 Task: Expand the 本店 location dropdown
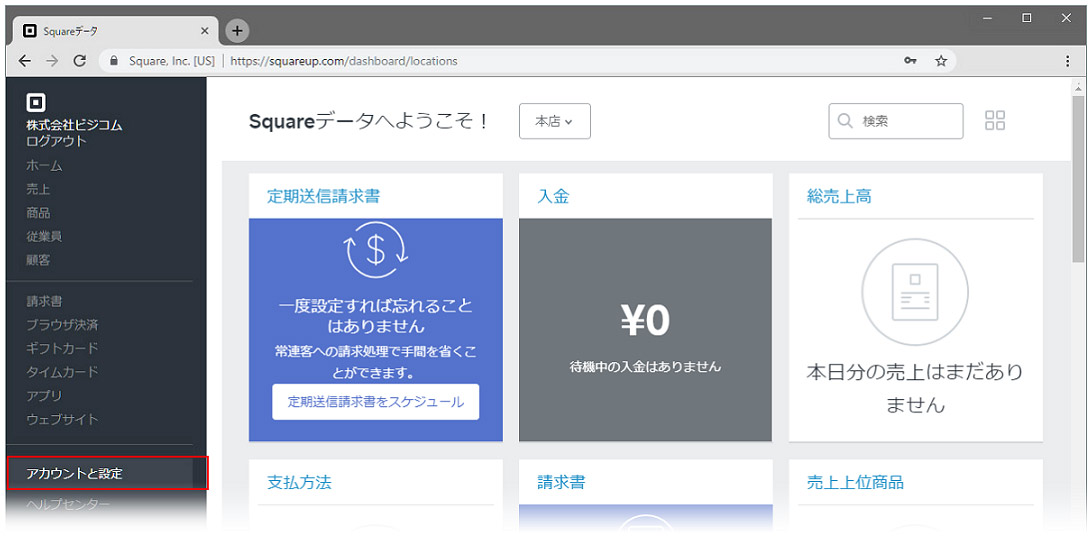(555, 121)
